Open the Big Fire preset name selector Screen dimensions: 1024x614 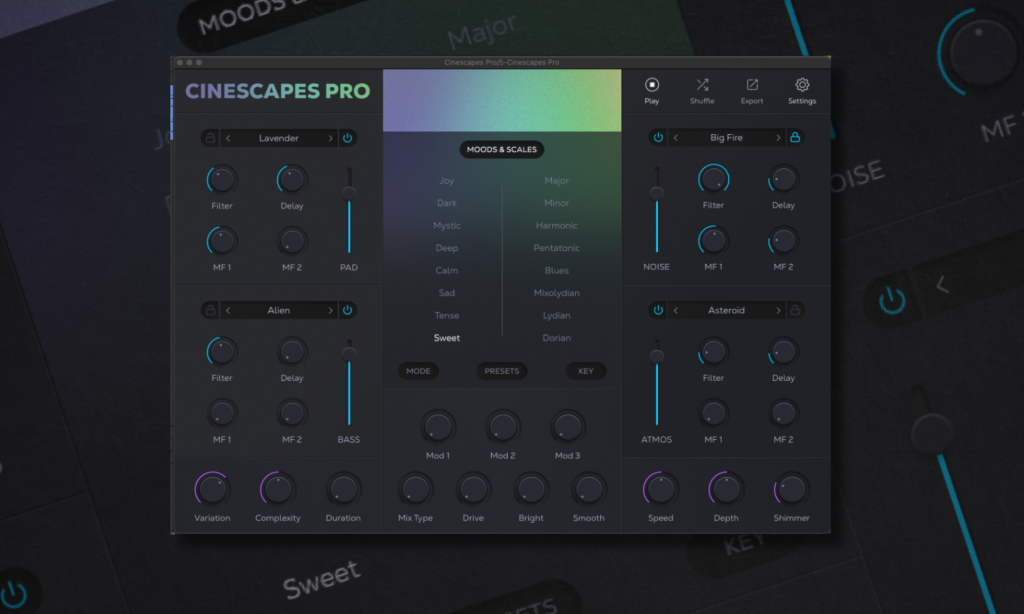(726, 138)
